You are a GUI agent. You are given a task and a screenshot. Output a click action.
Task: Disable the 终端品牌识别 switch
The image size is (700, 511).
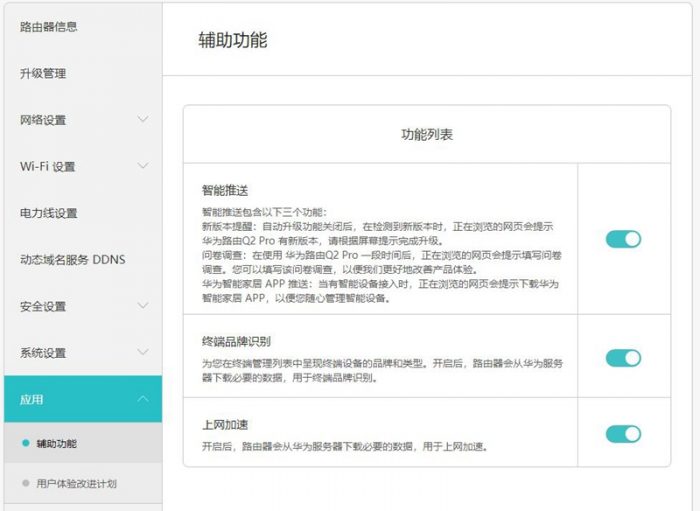tap(623, 358)
